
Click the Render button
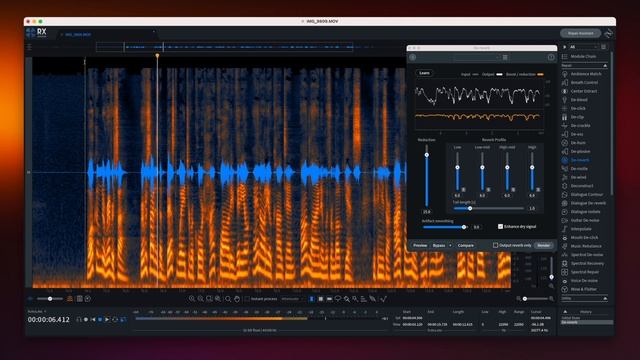tap(543, 245)
